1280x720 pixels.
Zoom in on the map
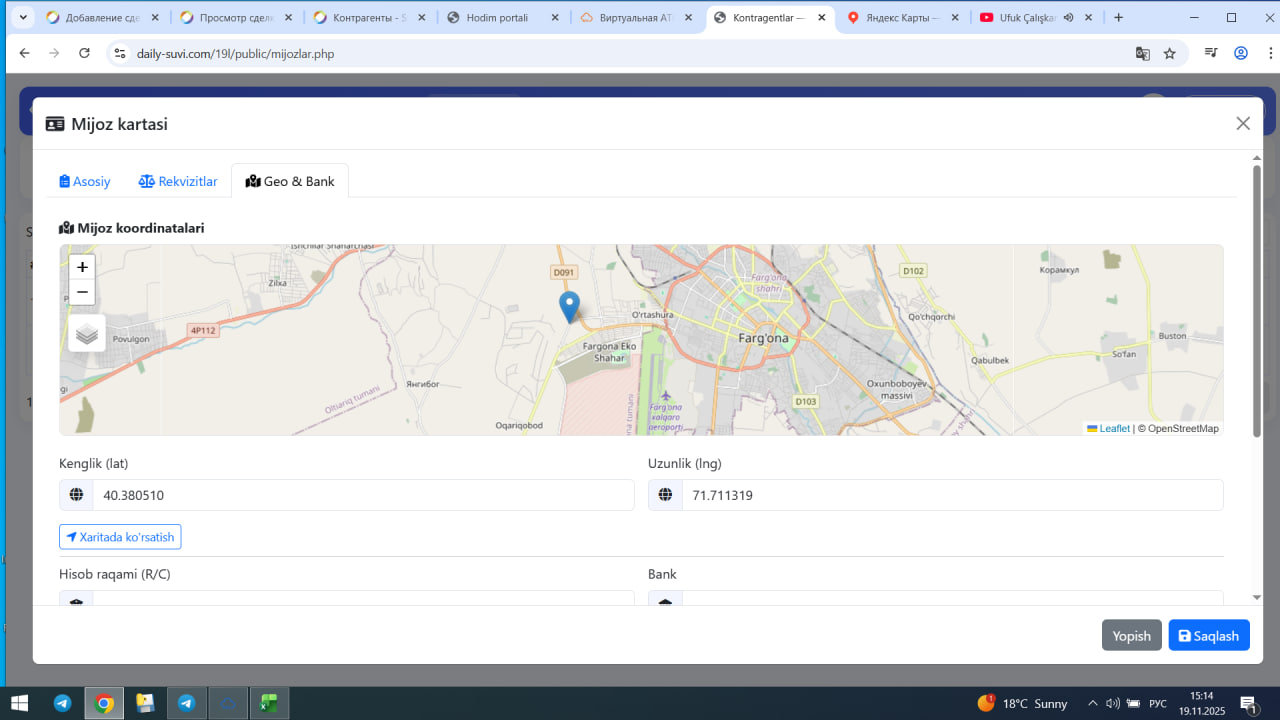pyautogui.click(x=82, y=267)
